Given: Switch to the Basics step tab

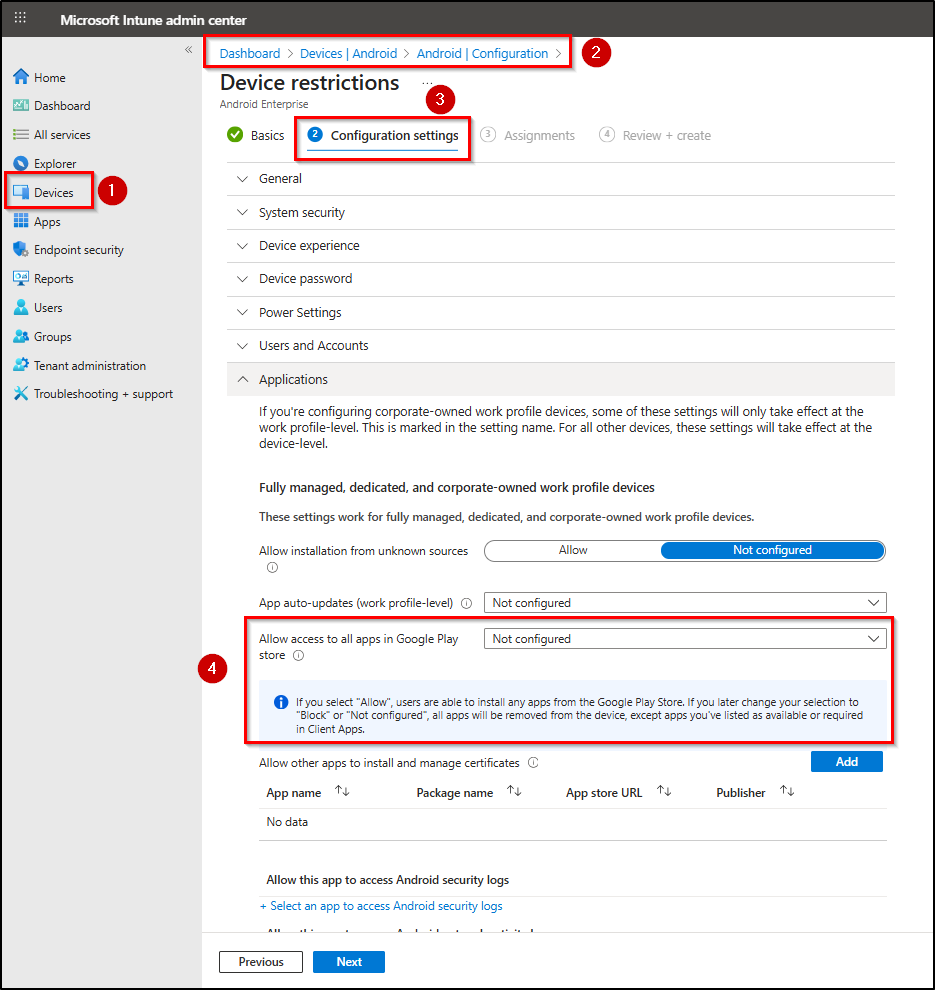Looking at the screenshot, I should [256, 136].
